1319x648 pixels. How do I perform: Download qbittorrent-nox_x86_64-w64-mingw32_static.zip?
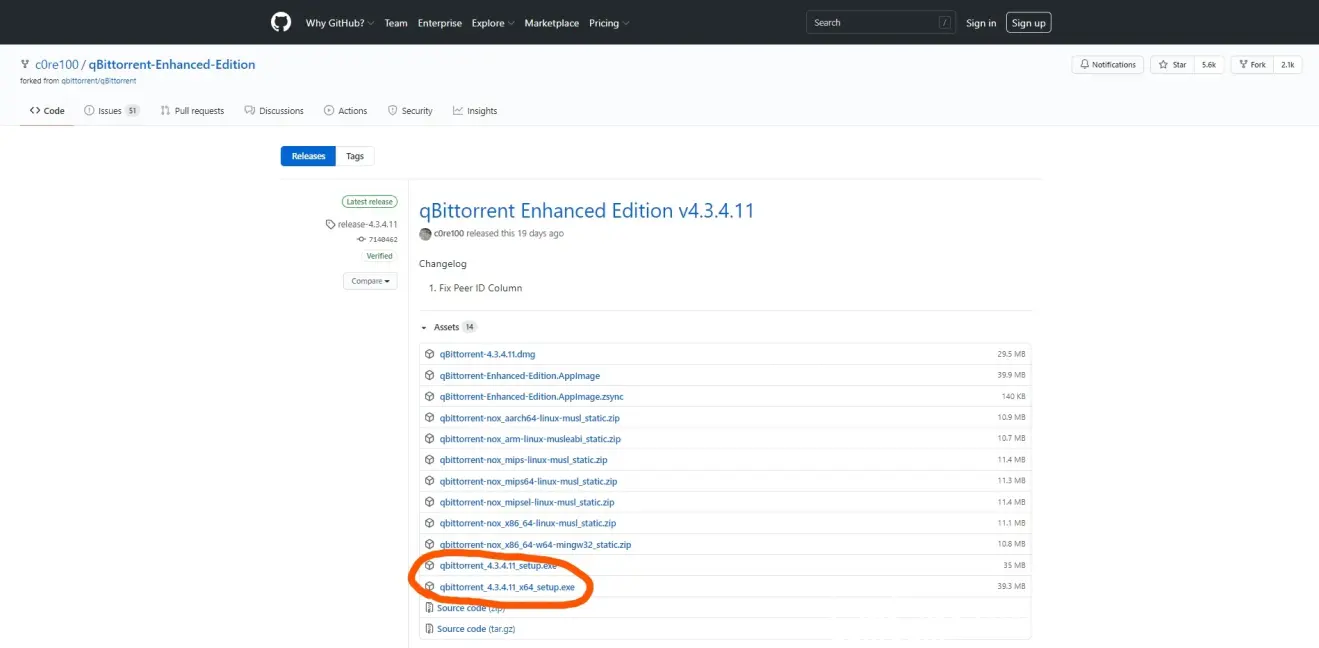535,545
